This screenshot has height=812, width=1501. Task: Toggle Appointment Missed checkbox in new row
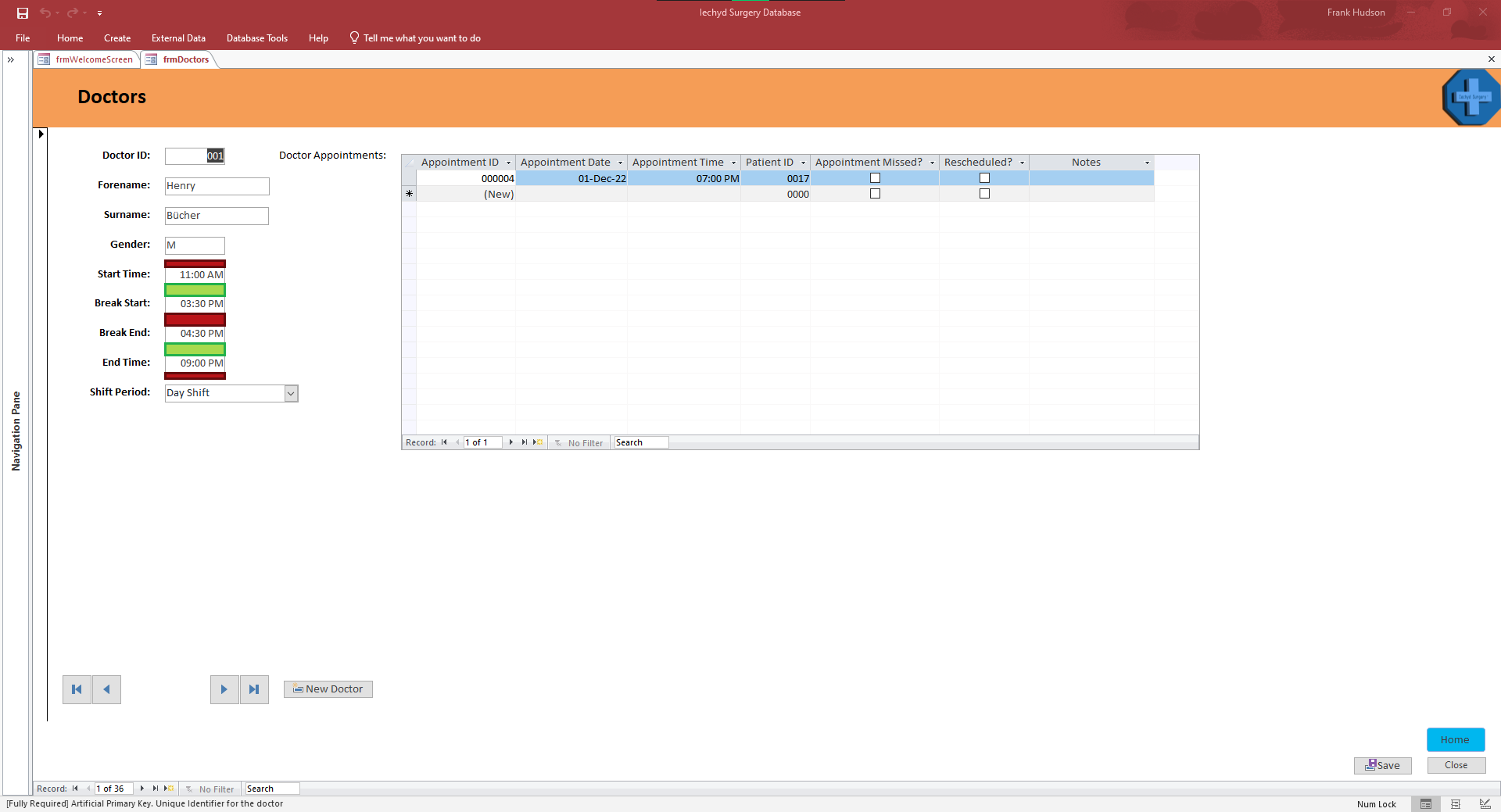point(875,194)
